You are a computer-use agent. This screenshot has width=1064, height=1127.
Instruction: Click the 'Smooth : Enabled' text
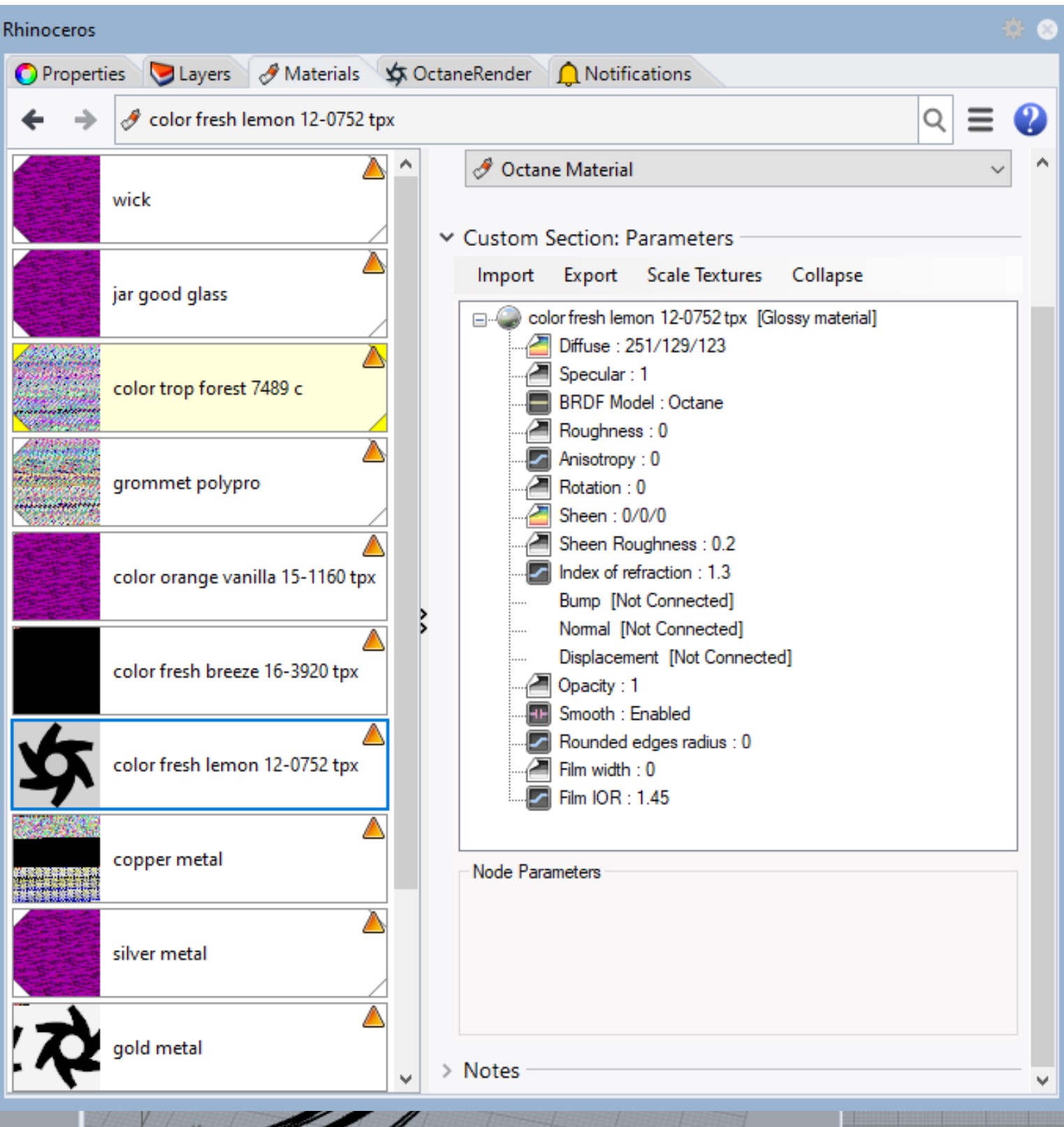tap(625, 714)
